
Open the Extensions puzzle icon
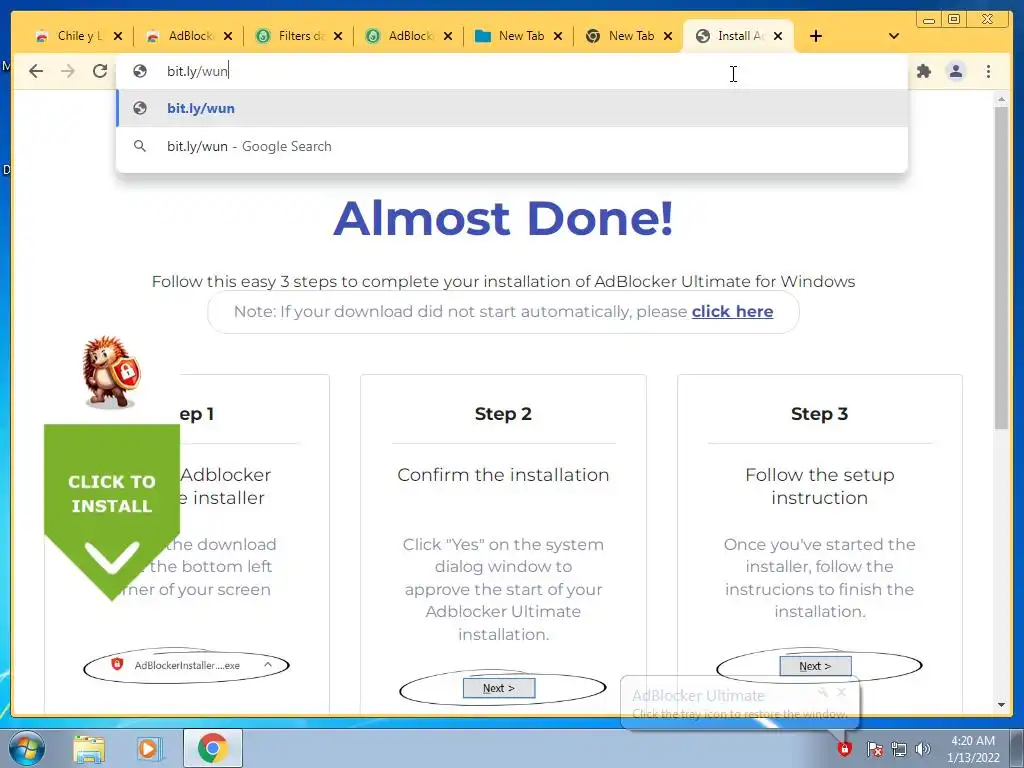[923, 71]
